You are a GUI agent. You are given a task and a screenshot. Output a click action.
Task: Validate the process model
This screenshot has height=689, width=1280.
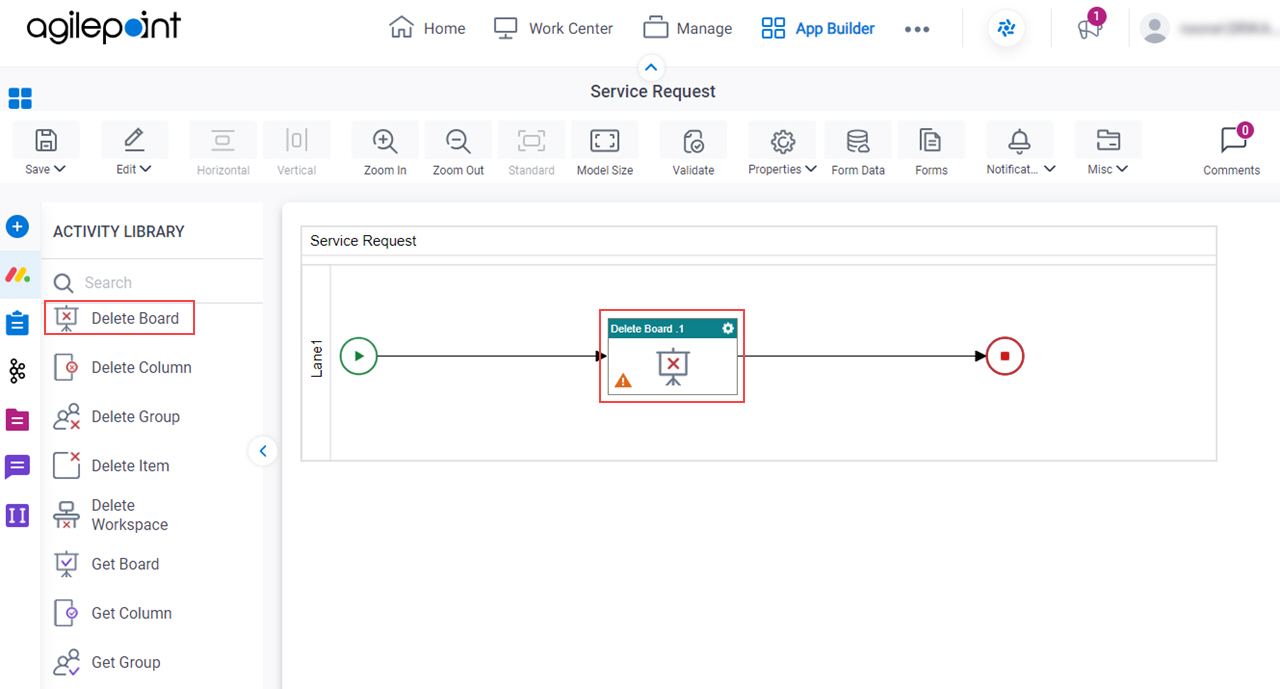(693, 151)
